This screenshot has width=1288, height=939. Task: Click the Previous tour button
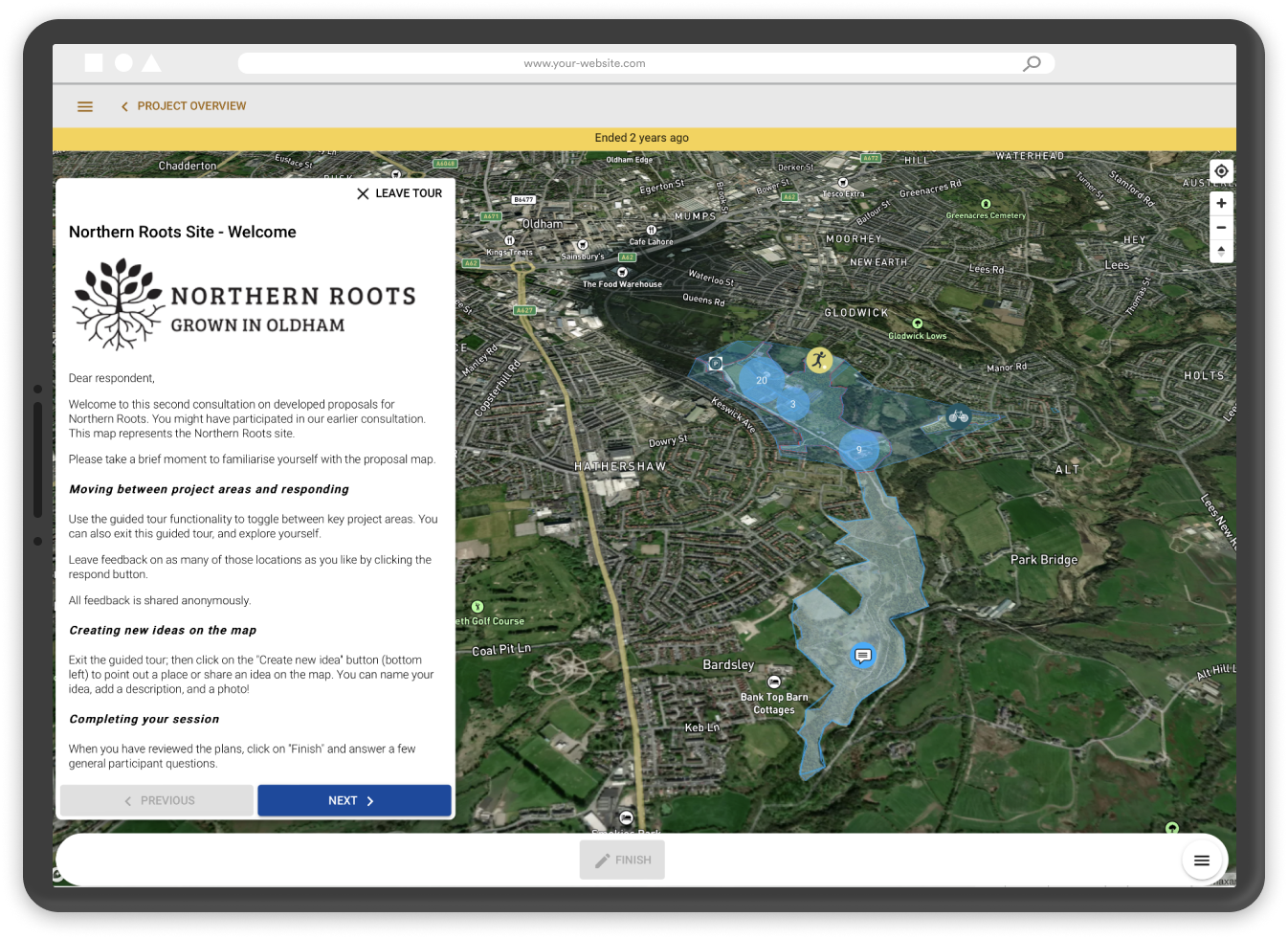[x=157, y=800]
